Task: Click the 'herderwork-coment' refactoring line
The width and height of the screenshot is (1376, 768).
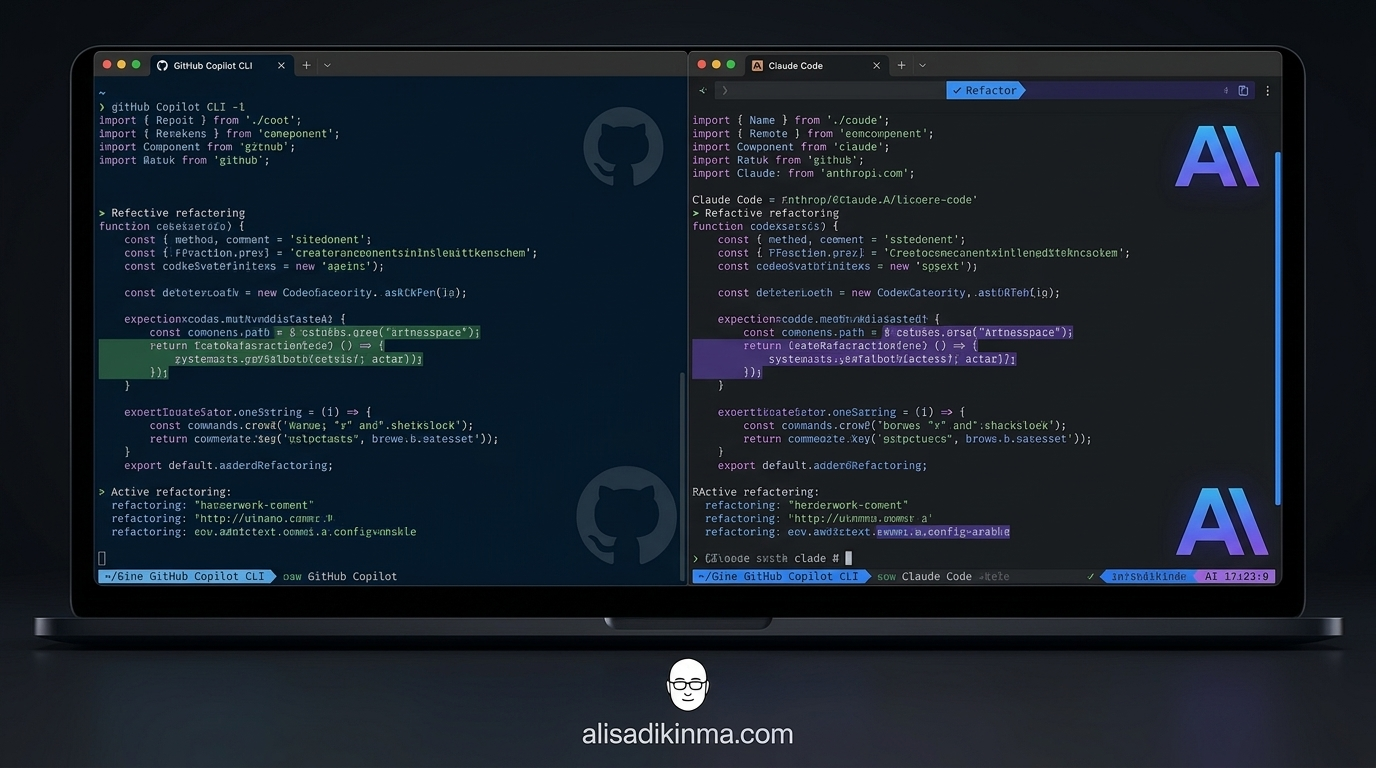Action: pyautogui.click(x=806, y=505)
